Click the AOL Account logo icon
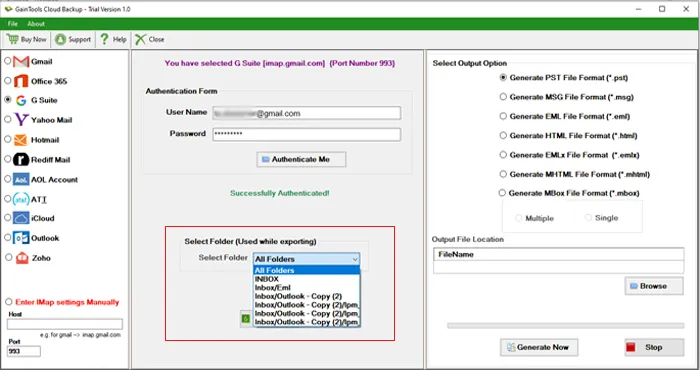 (x=21, y=179)
